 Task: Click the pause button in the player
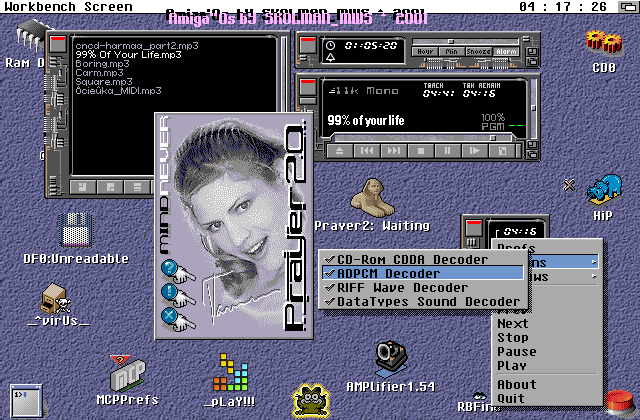[x=447, y=151]
